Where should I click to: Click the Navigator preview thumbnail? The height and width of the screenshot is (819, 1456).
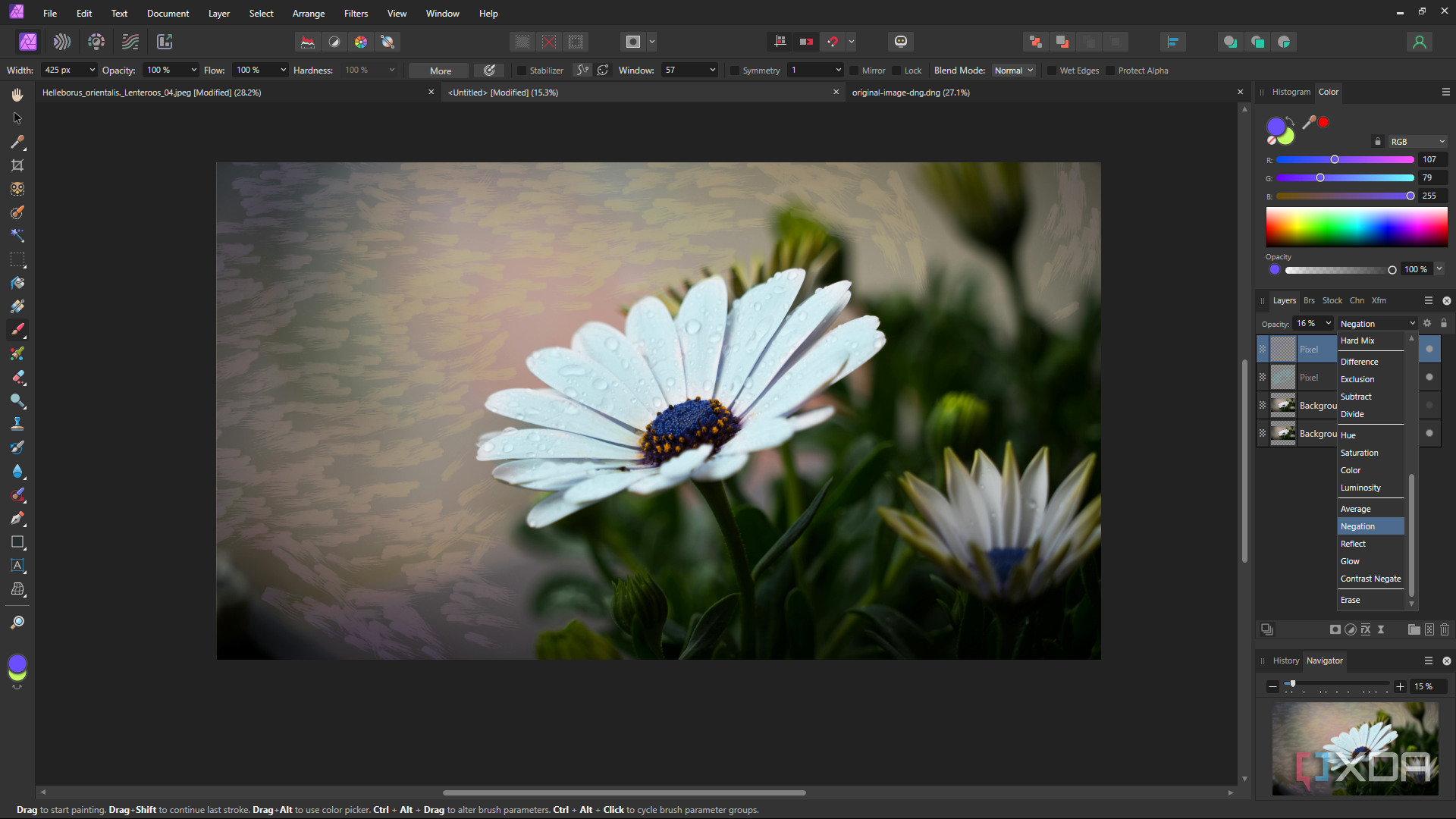click(x=1355, y=748)
